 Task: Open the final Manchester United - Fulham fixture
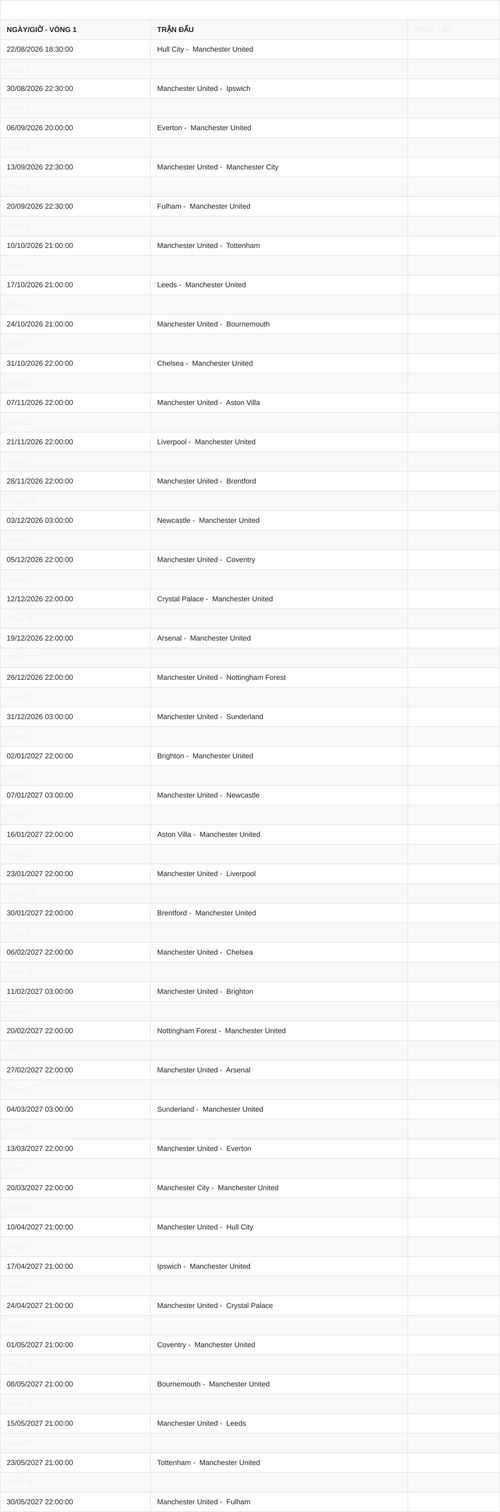tap(204, 1502)
